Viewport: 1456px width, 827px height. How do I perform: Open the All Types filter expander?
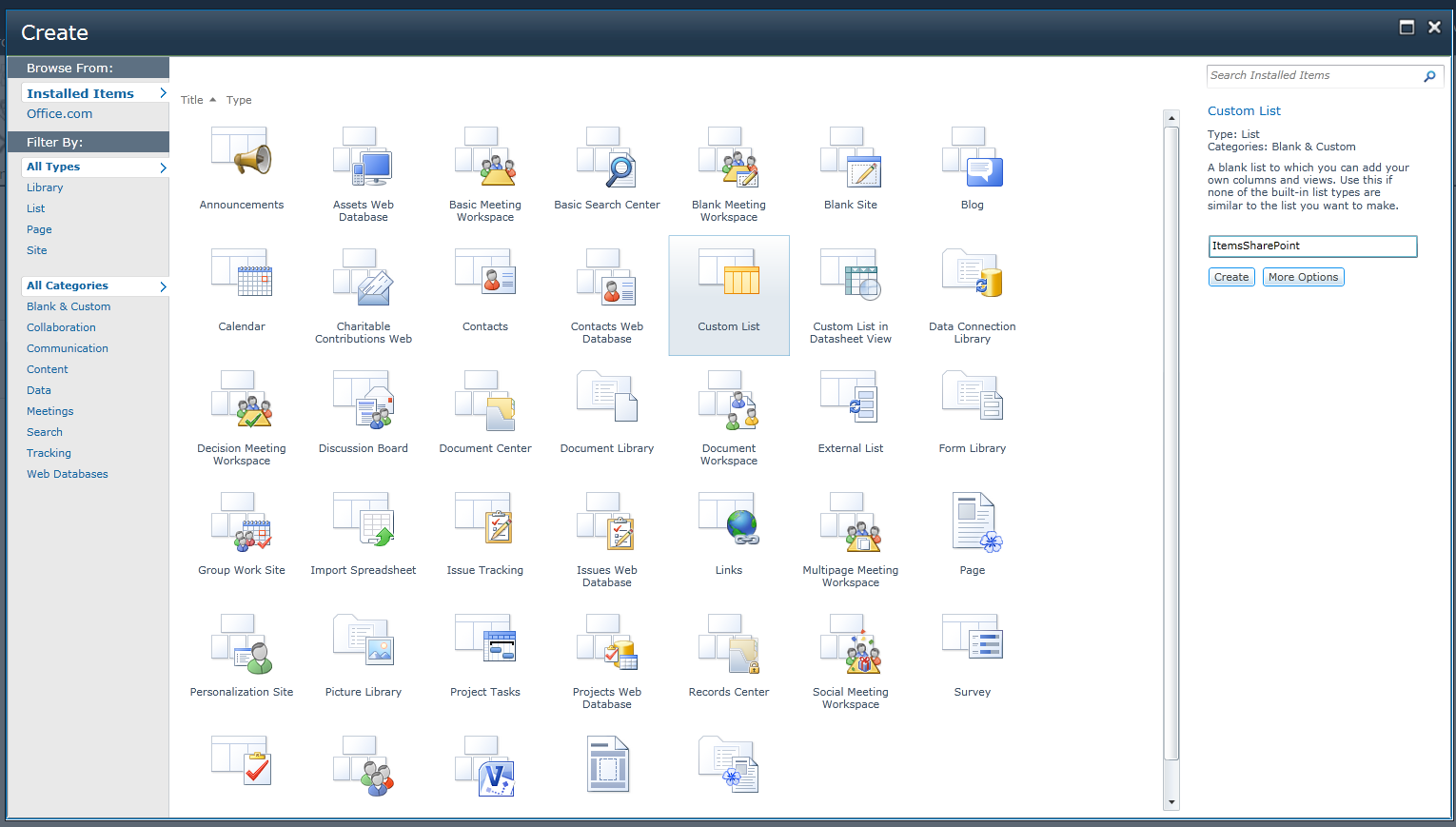point(163,167)
